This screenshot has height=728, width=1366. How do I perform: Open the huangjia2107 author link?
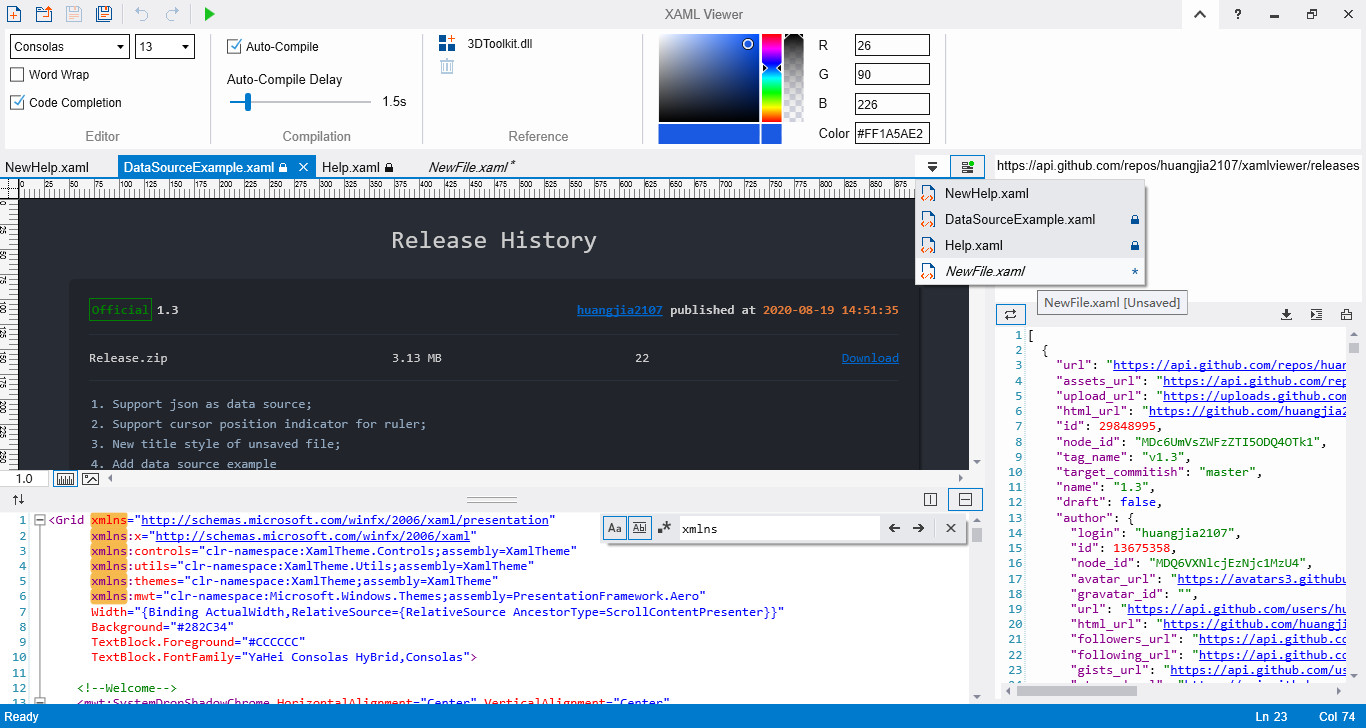620,310
